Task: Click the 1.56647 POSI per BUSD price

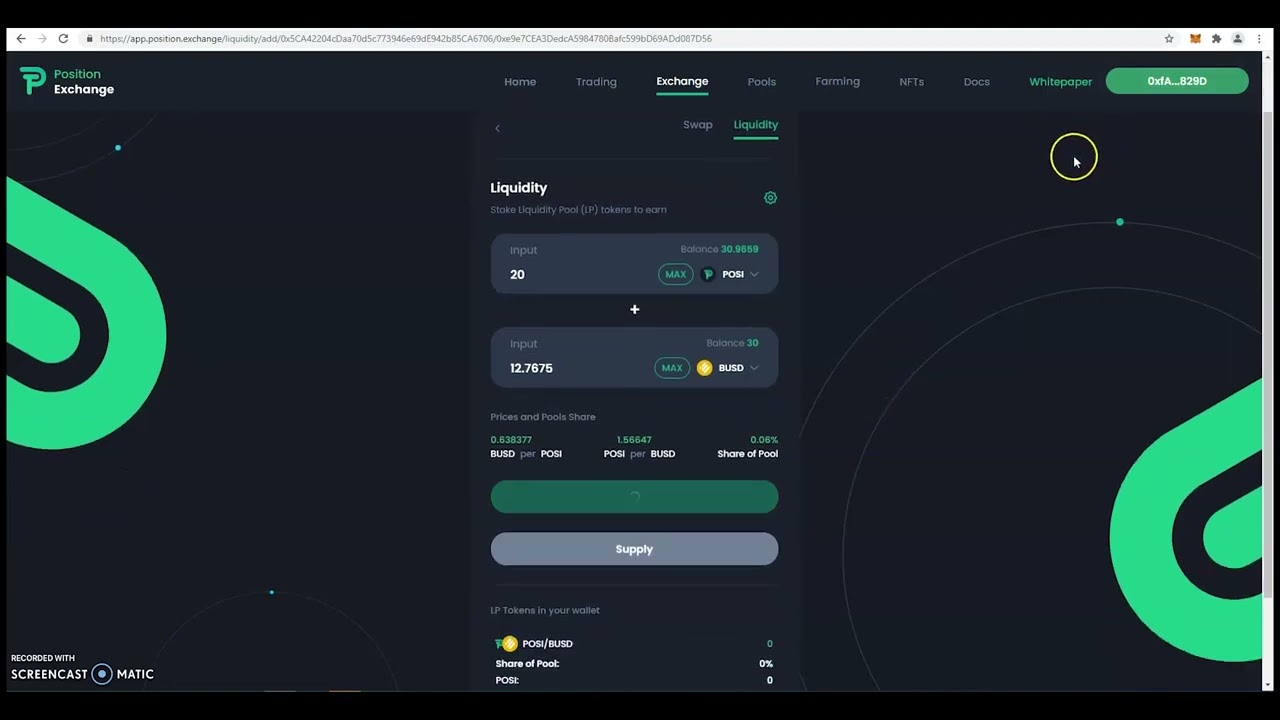Action: (x=634, y=440)
